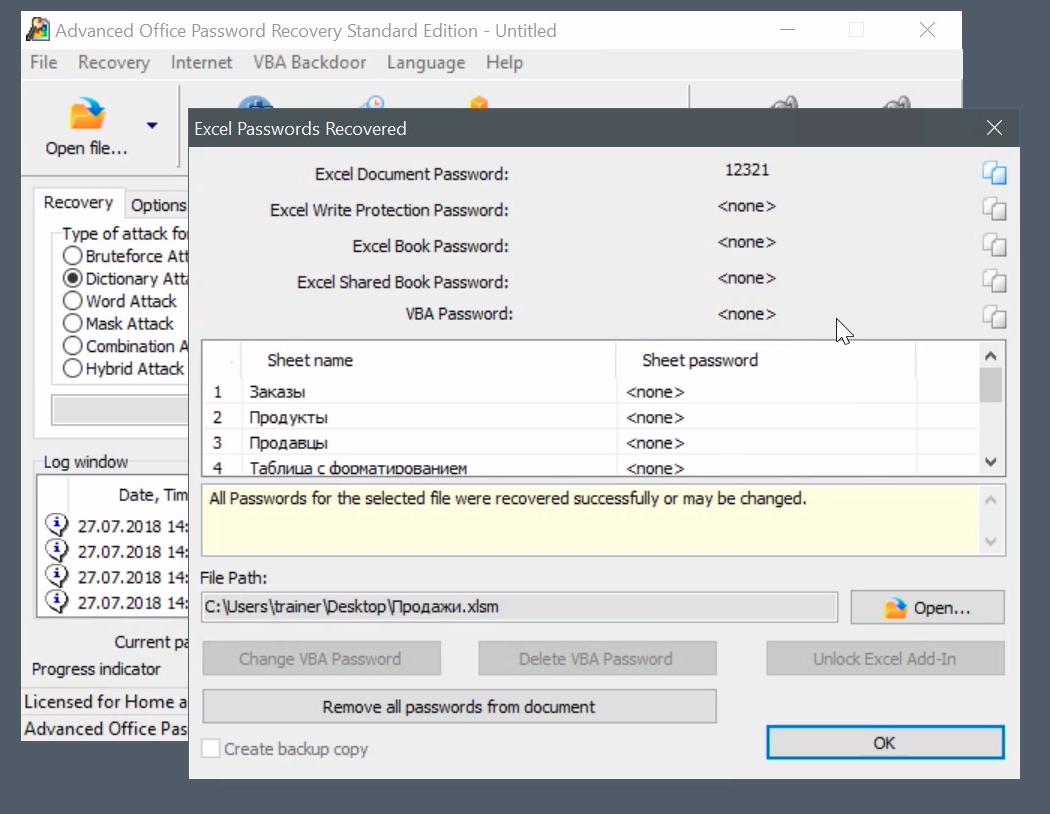
Task: Click Delete VBA Password button
Action: tap(596, 659)
